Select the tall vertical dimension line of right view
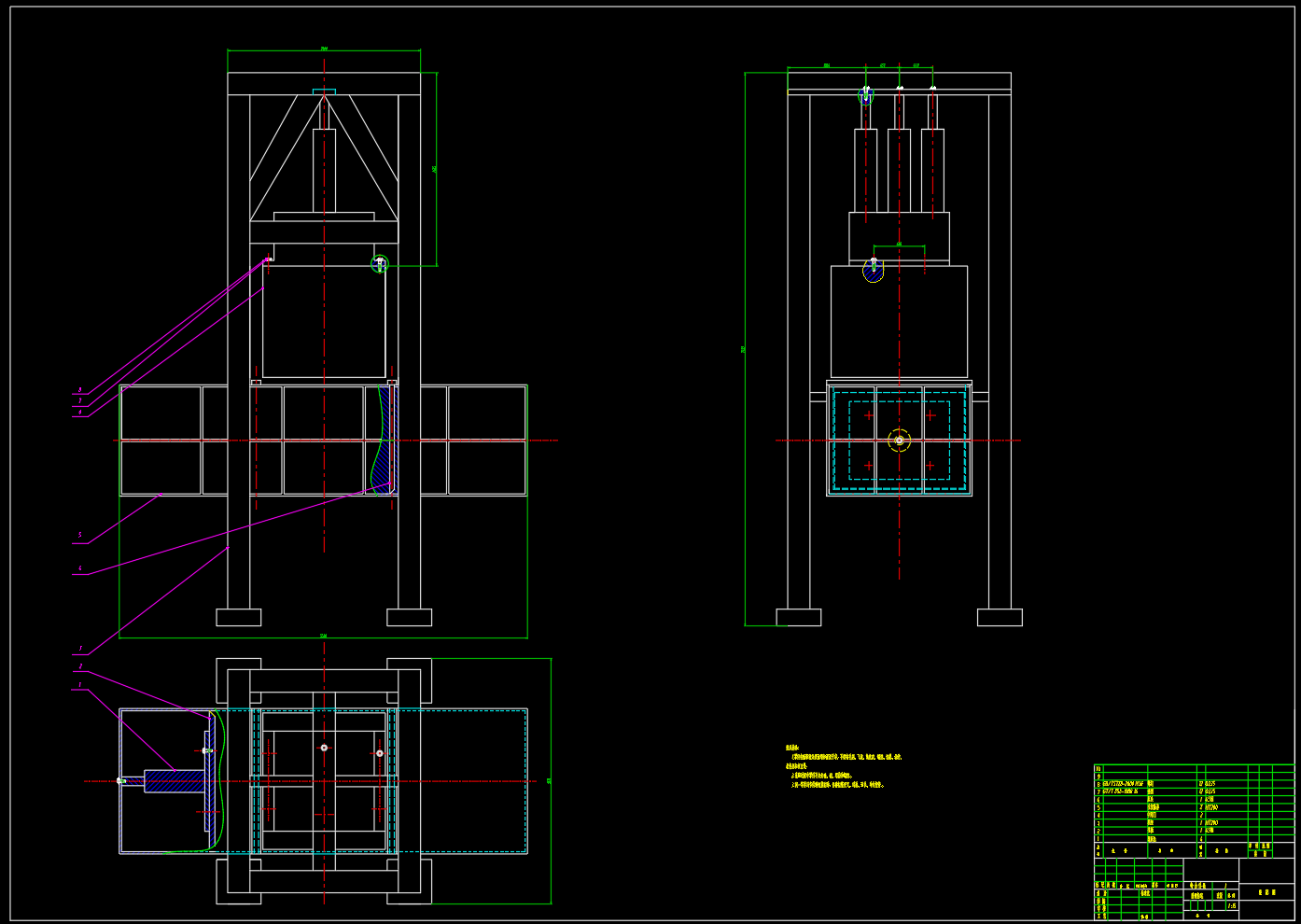 745,349
